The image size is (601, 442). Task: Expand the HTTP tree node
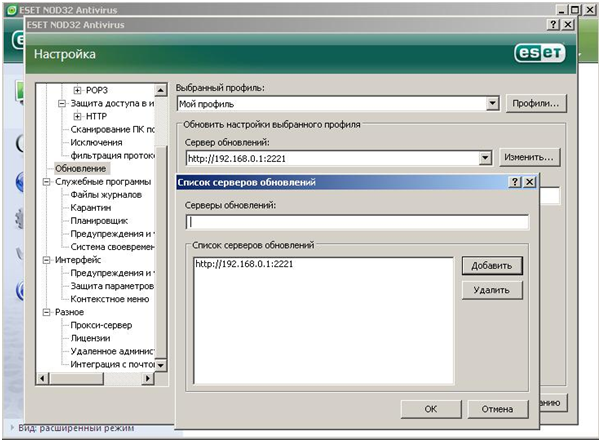(x=77, y=116)
